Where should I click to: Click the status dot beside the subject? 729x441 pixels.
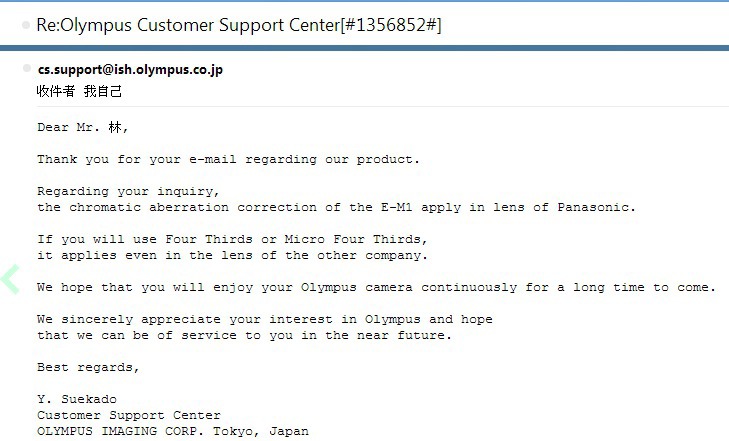26,25
